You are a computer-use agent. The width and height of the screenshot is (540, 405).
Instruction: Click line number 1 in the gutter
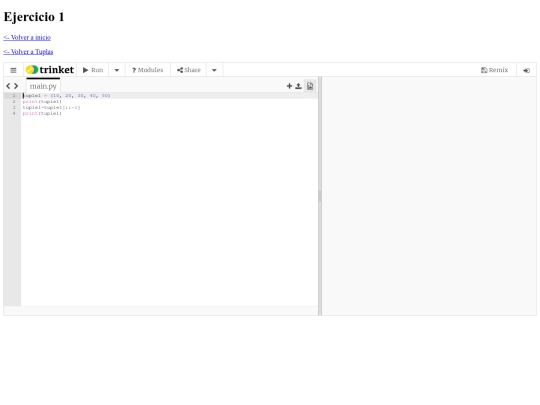[14, 96]
